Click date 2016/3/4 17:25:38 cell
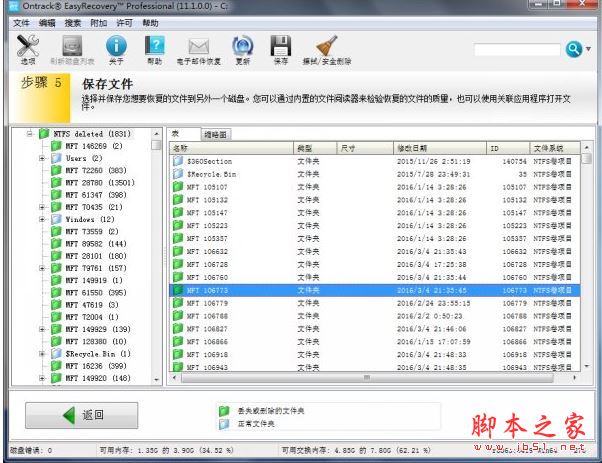 click(432, 265)
